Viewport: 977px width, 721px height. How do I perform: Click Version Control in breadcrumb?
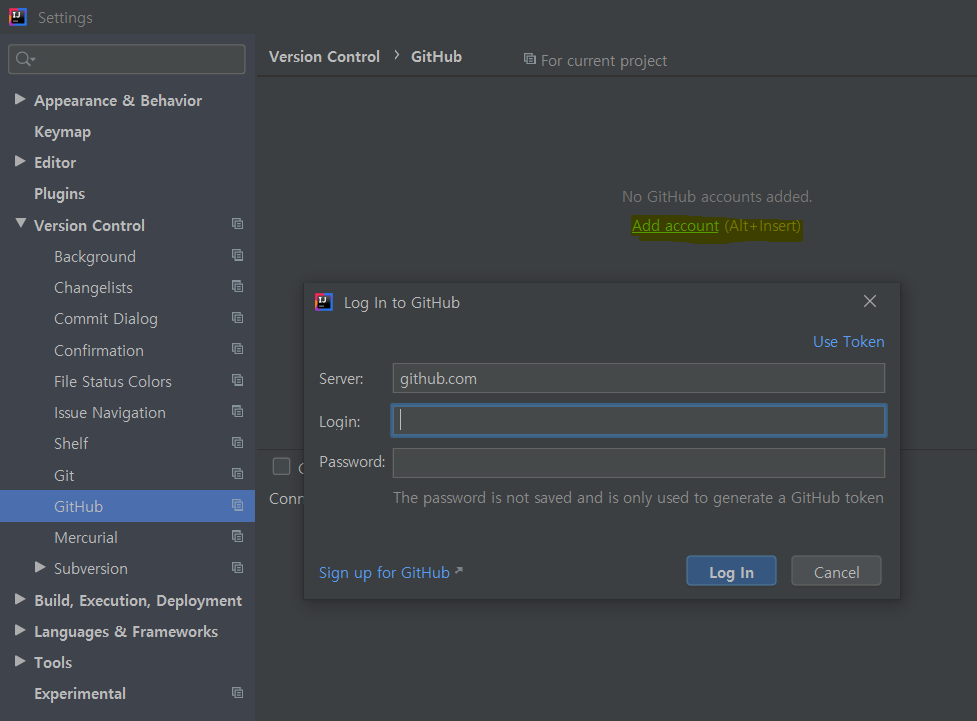[x=324, y=57]
